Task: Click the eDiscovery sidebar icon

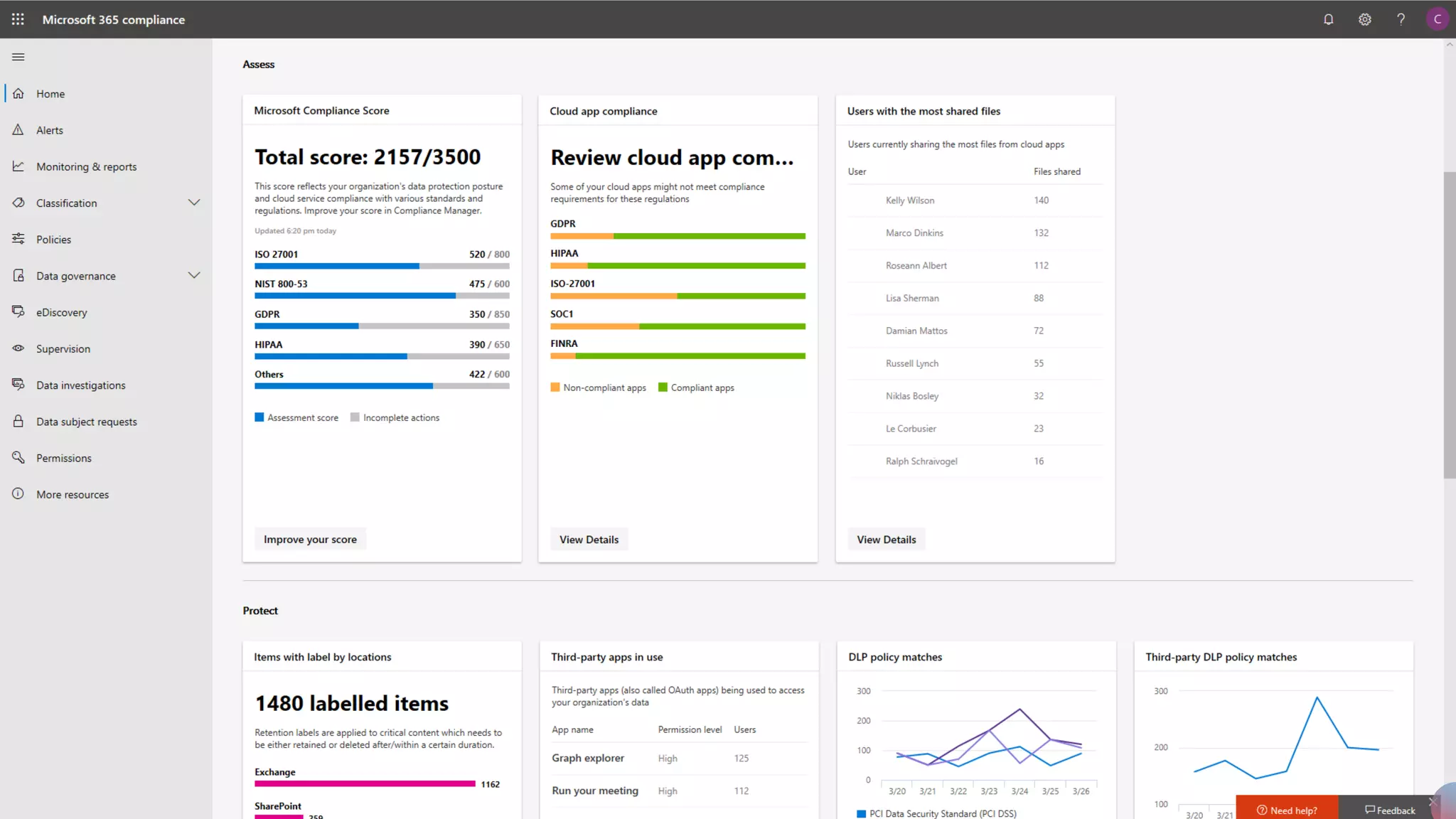Action: (x=18, y=311)
